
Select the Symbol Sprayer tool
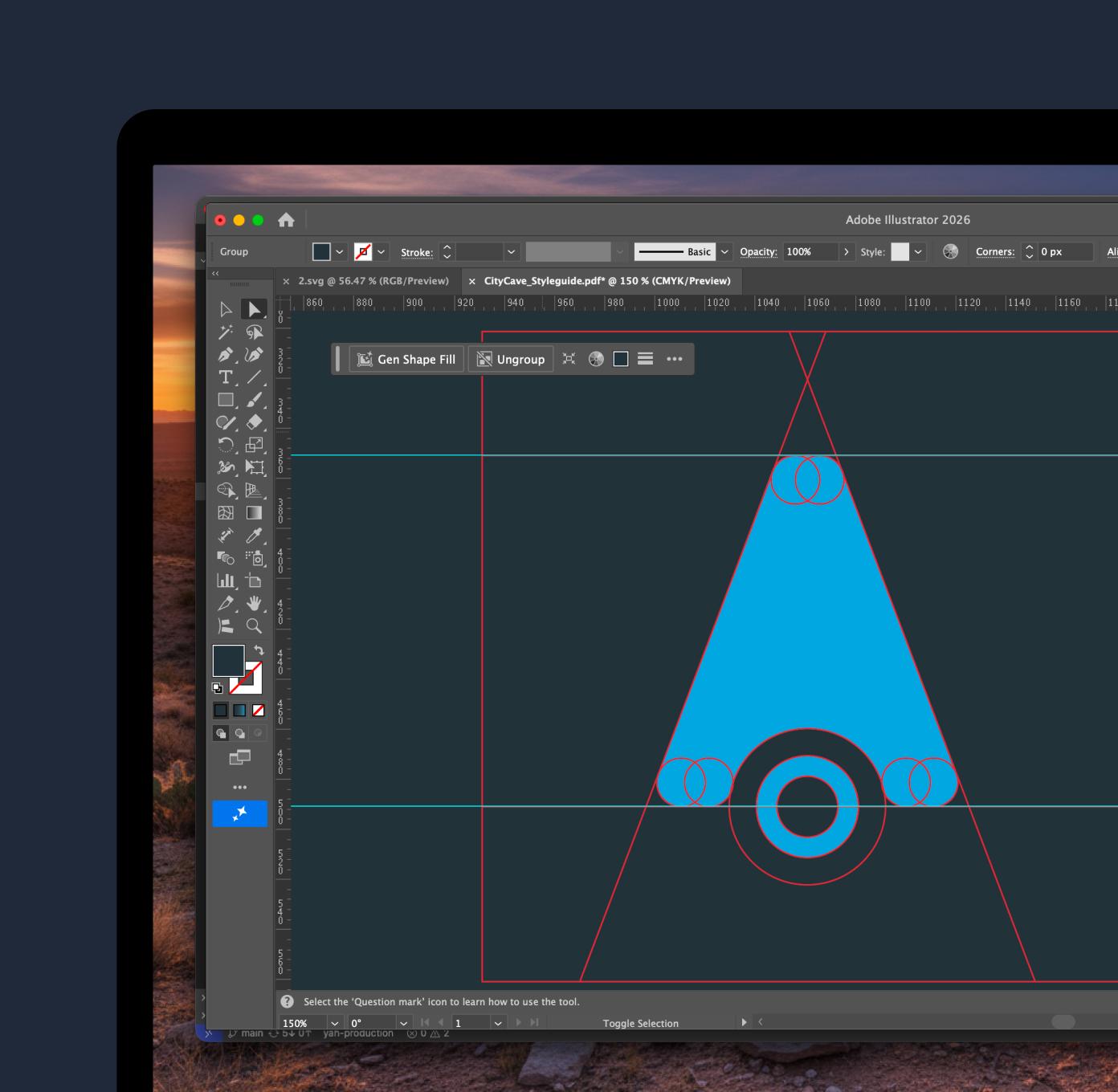point(254,558)
